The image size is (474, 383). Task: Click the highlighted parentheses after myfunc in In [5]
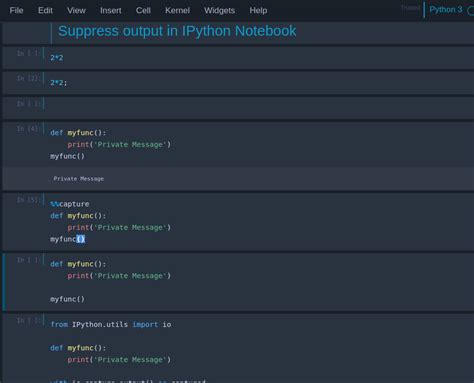coord(81,239)
